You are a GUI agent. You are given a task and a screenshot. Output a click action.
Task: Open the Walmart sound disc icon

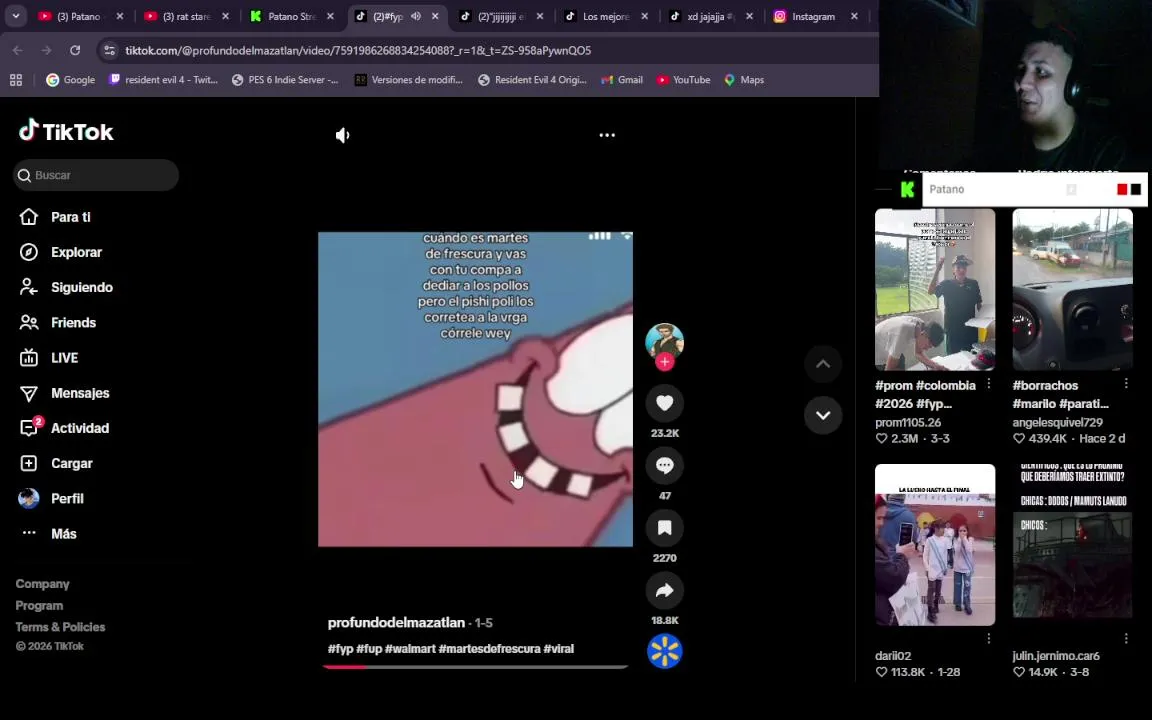[664, 651]
